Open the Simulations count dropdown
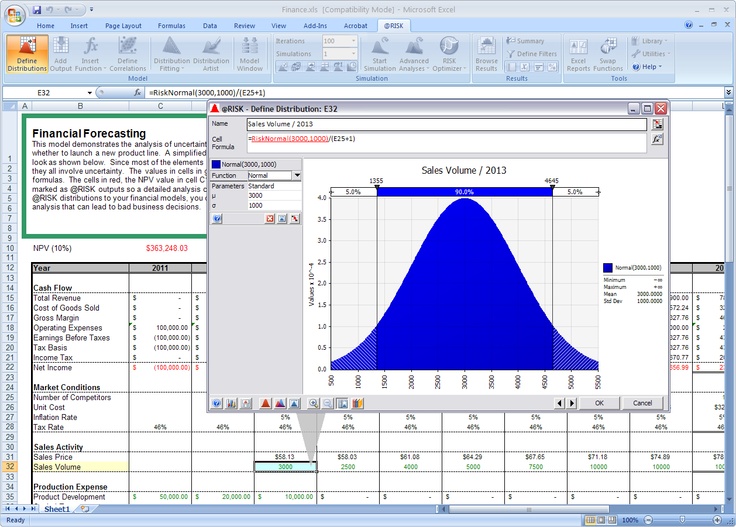Image resolution: width=736 pixels, height=527 pixels. coord(354,54)
